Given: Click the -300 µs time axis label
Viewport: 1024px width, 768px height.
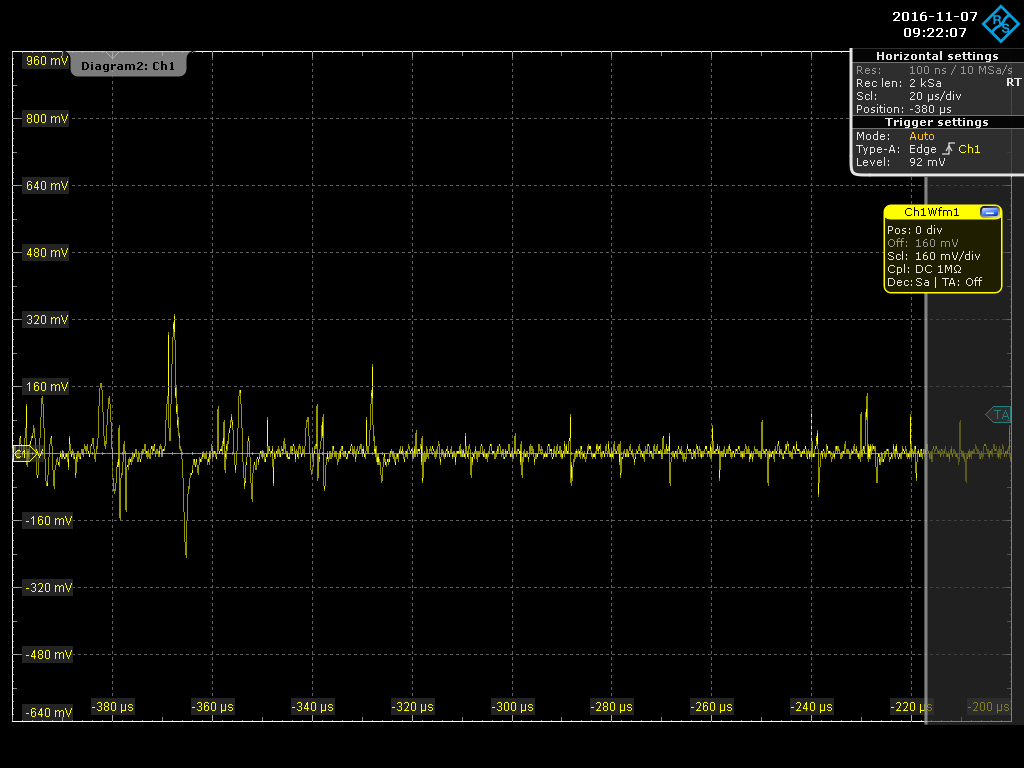Looking at the screenshot, I should point(512,707).
